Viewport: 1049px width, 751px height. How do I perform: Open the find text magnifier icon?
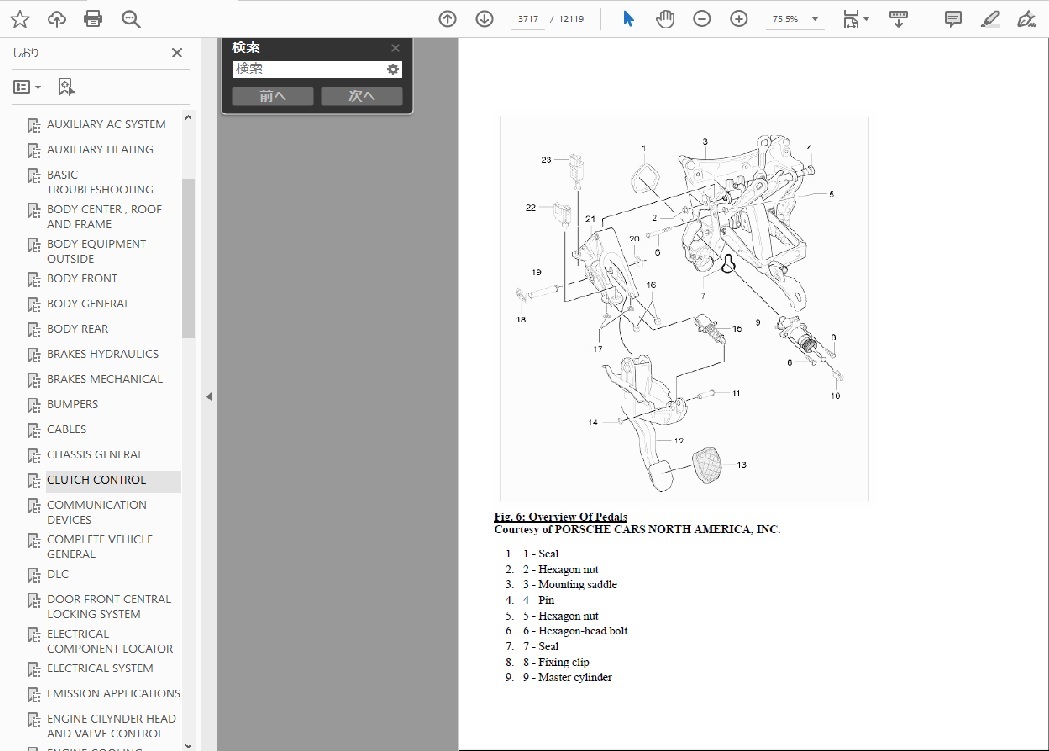(x=130, y=19)
